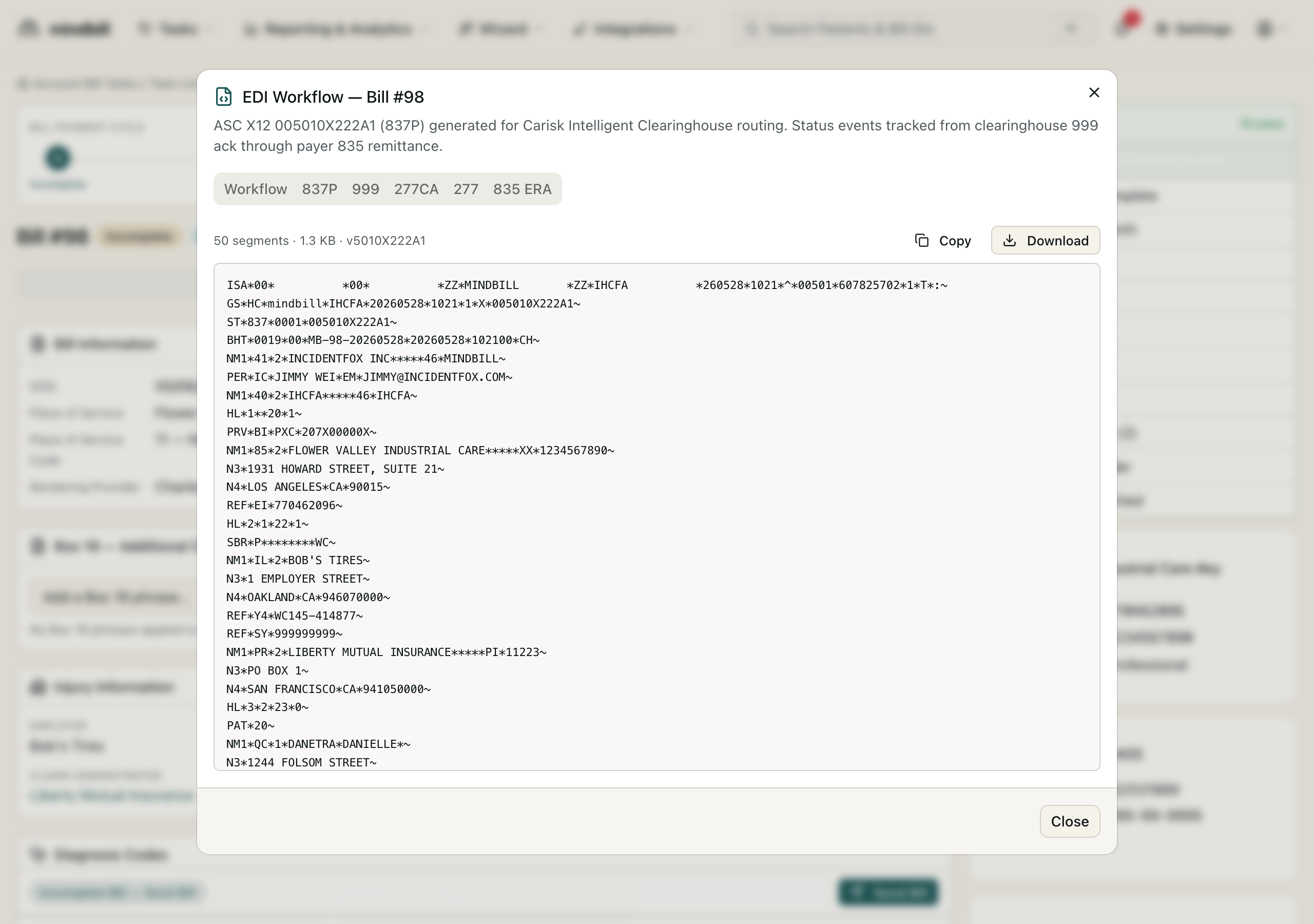Click the N4*OAKLAND*CA*946070000~ line

click(308, 597)
